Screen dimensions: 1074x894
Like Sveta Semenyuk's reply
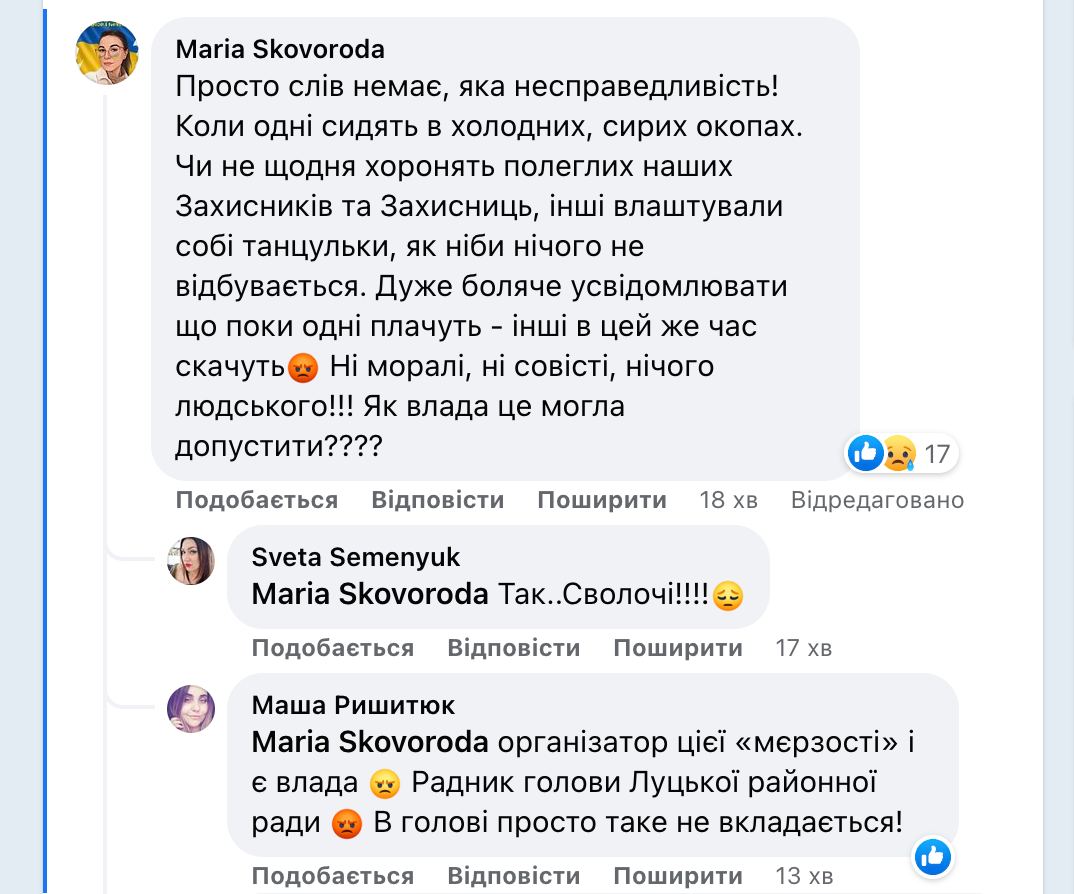click(332, 648)
